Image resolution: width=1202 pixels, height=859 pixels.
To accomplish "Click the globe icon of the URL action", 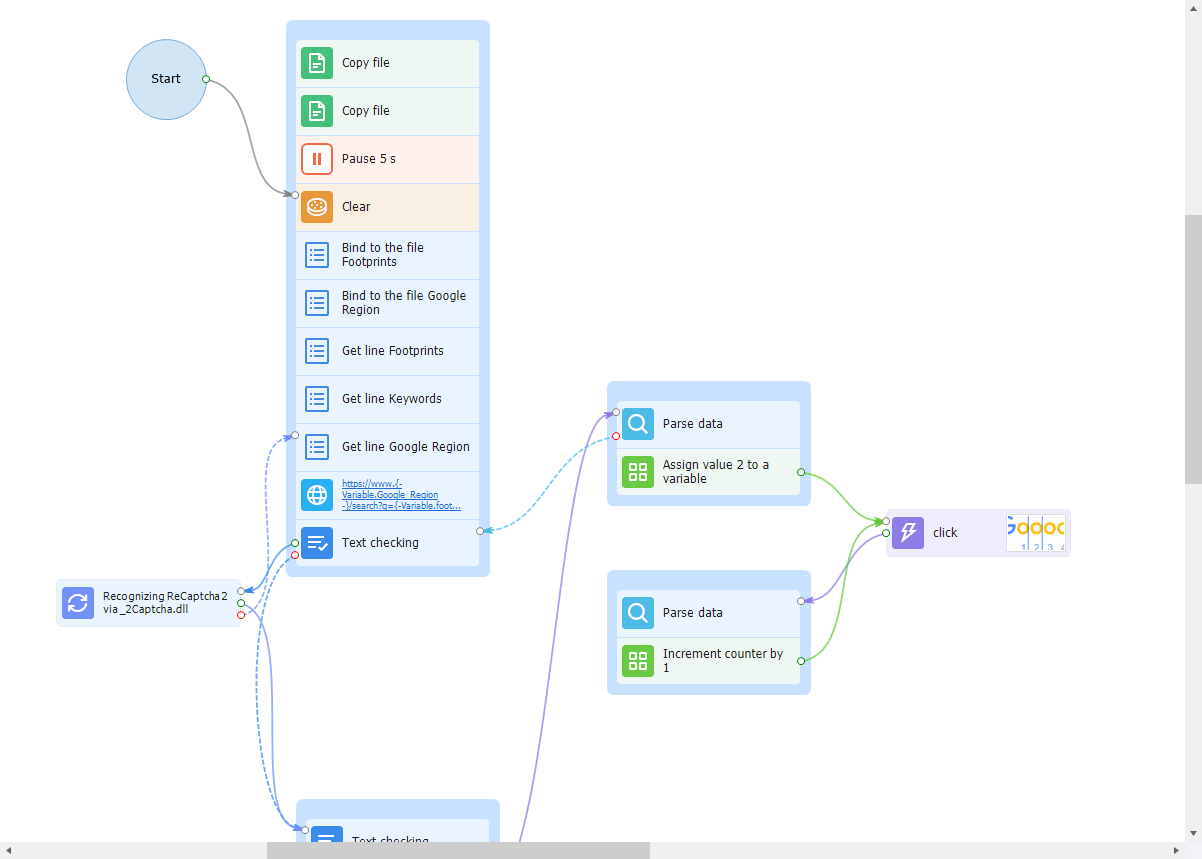I will [317, 495].
